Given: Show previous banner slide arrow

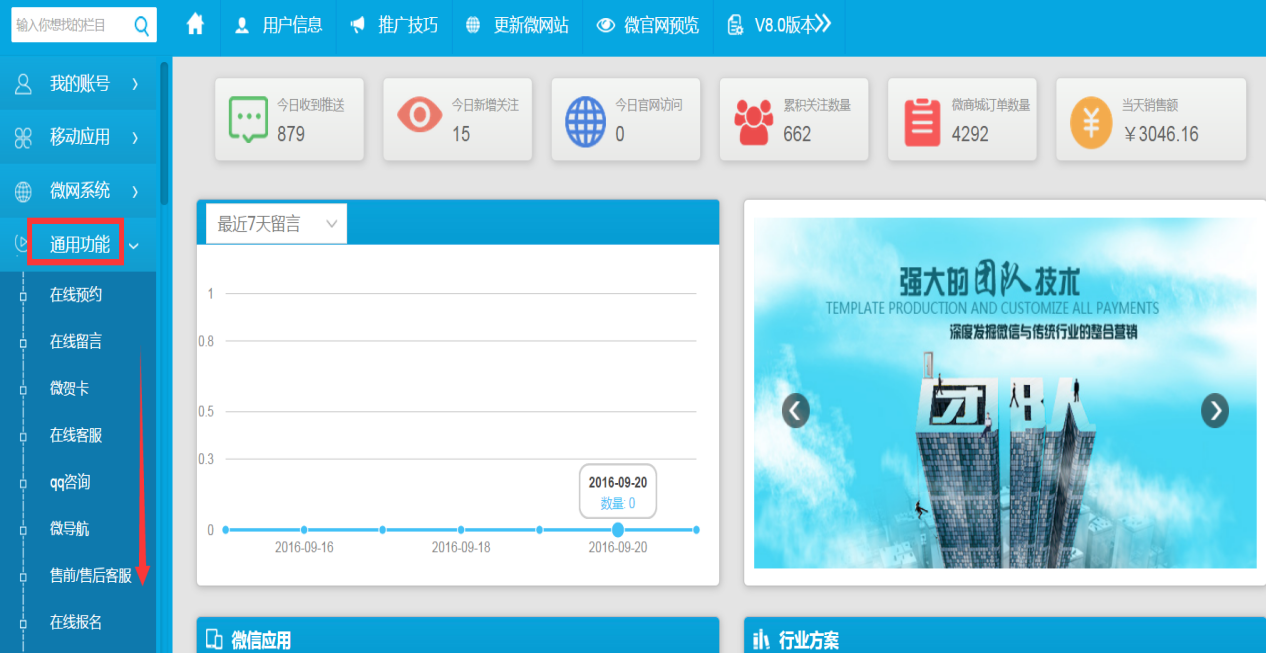Looking at the screenshot, I should tap(796, 410).
